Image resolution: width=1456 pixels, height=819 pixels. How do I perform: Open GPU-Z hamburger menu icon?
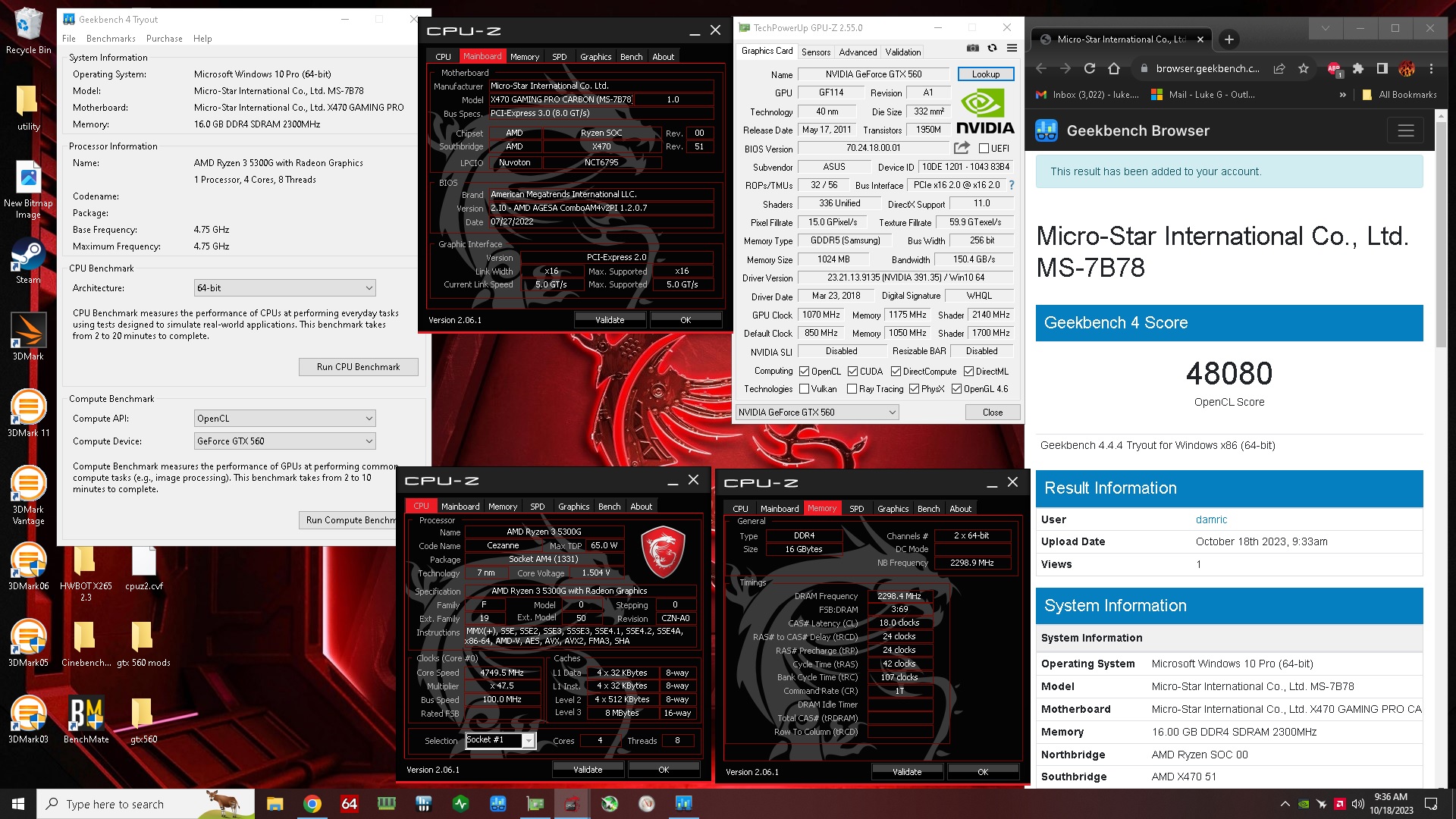tap(1012, 48)
